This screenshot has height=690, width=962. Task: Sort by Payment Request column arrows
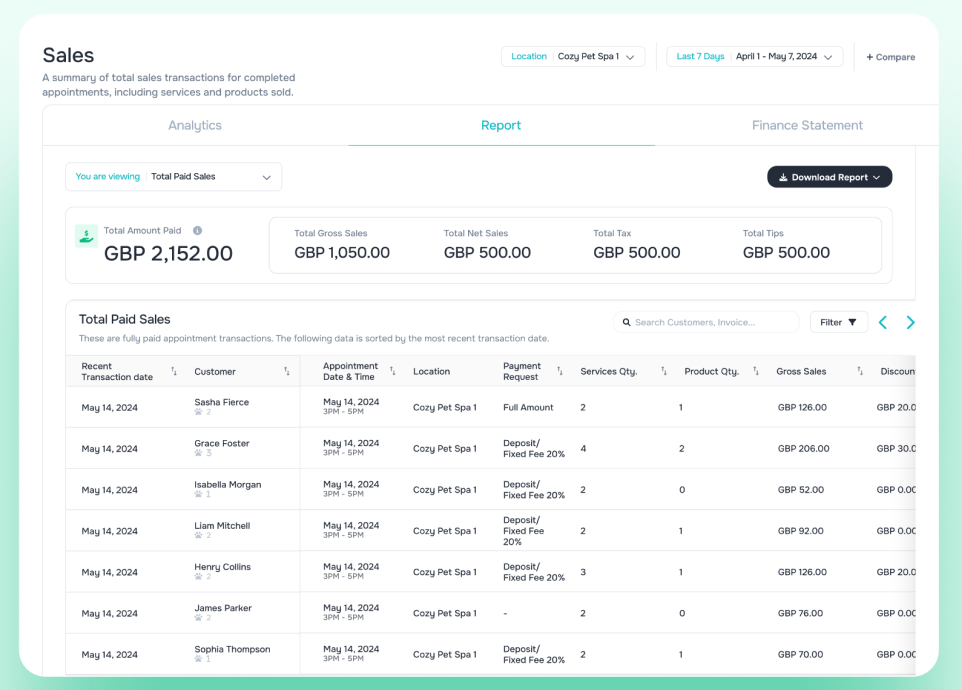[x=560, y=371]
